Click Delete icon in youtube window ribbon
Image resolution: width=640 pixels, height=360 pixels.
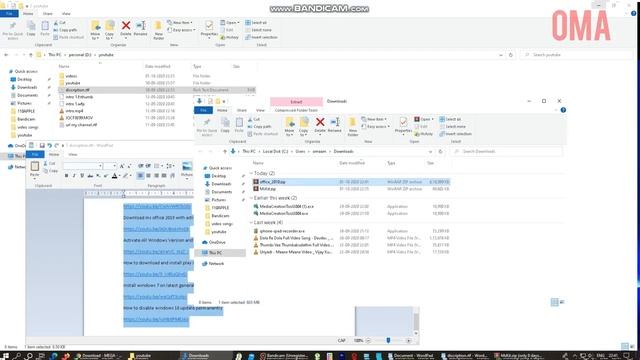point(126,28)
